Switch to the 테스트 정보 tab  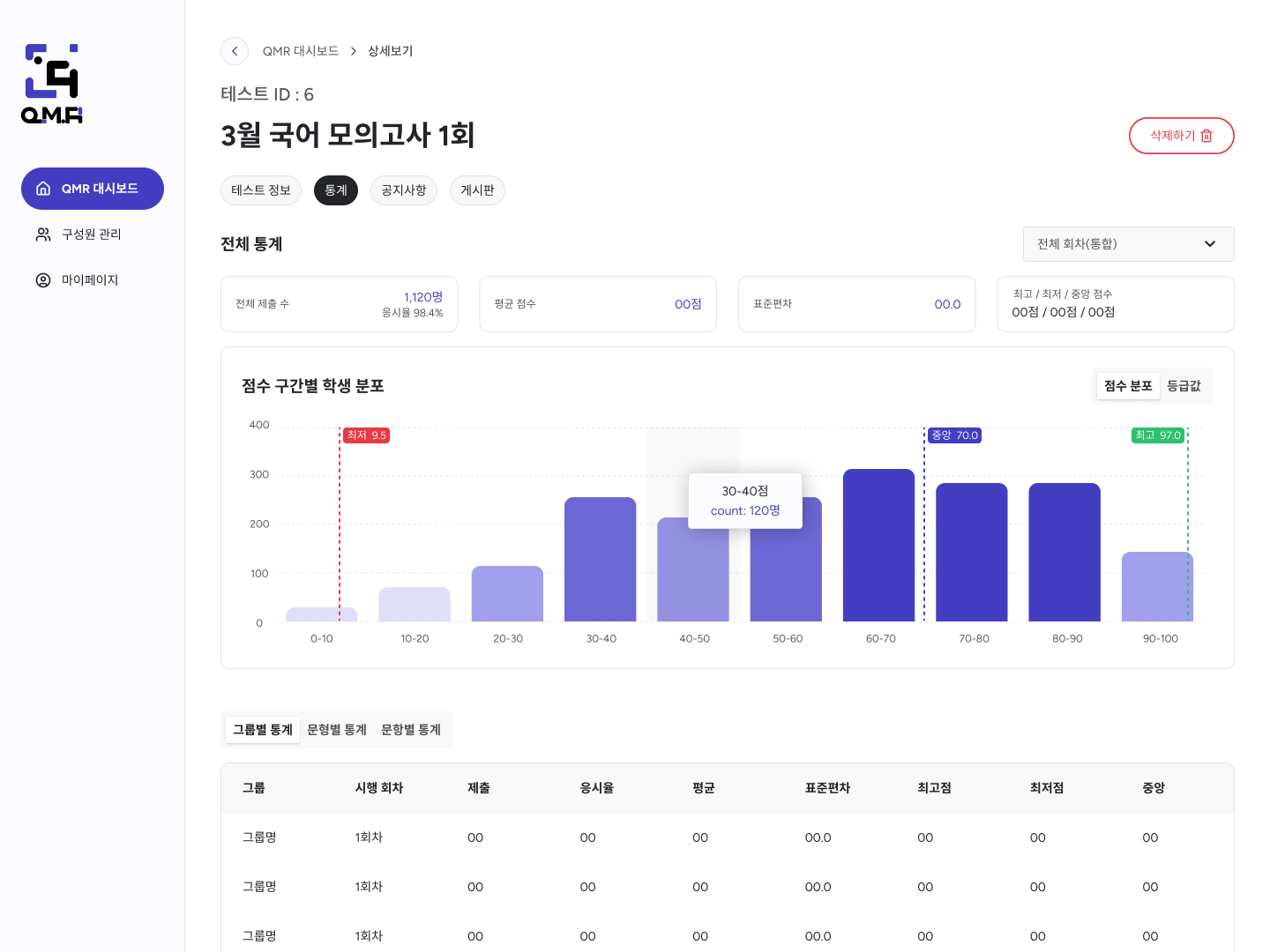click(x=261, y=190)
